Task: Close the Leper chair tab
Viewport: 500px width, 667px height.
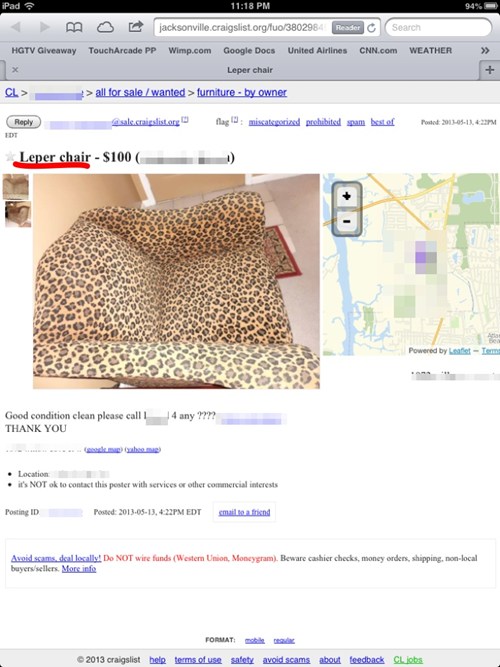Action: [15, 70]
